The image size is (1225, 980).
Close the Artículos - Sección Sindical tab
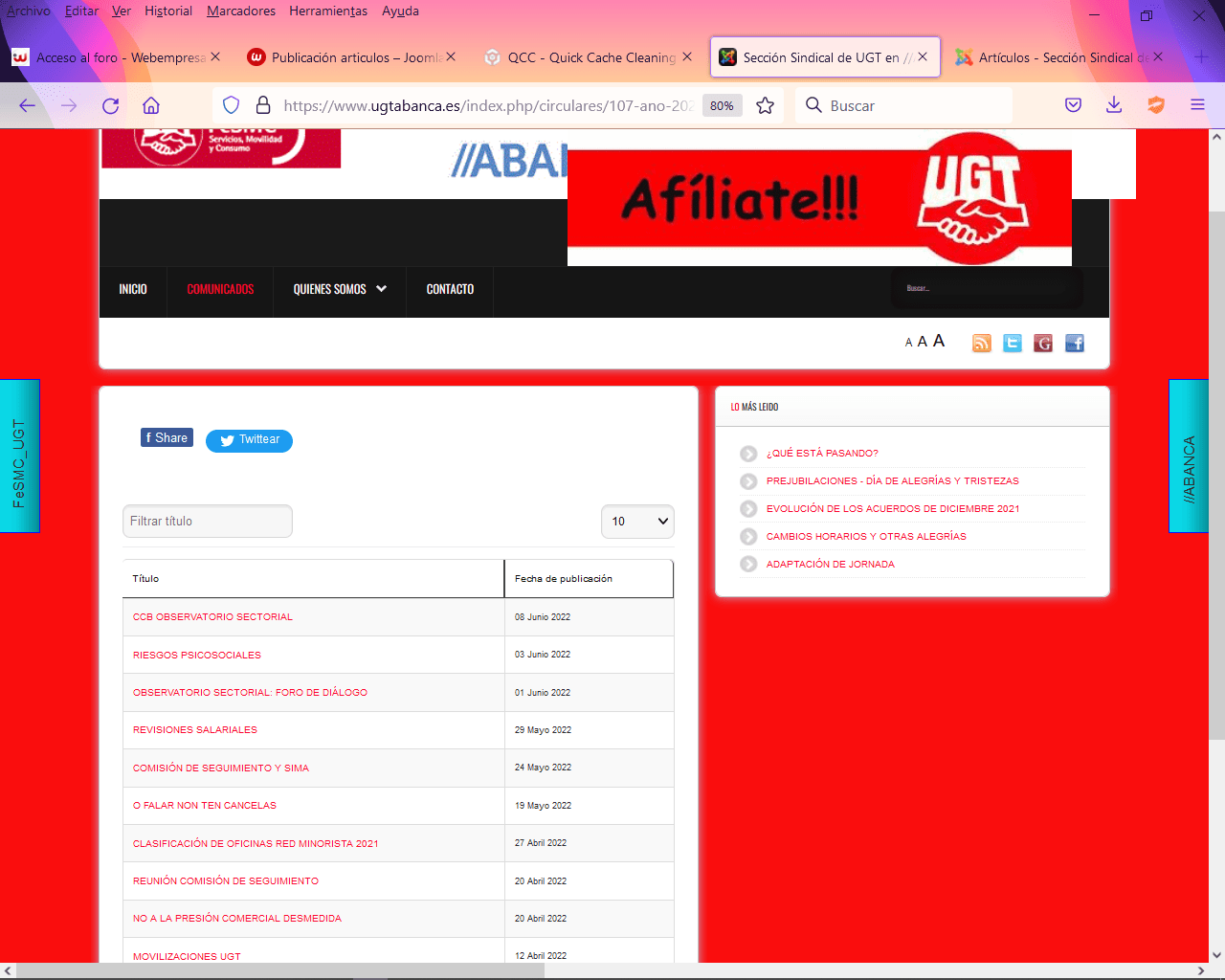coord(1158,57)
